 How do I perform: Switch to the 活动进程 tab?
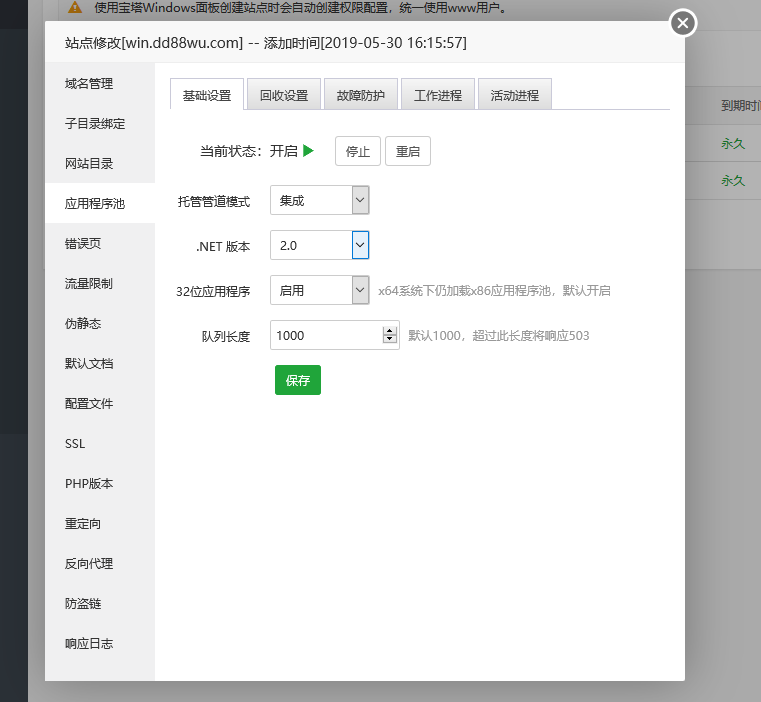tap(515, 95)
